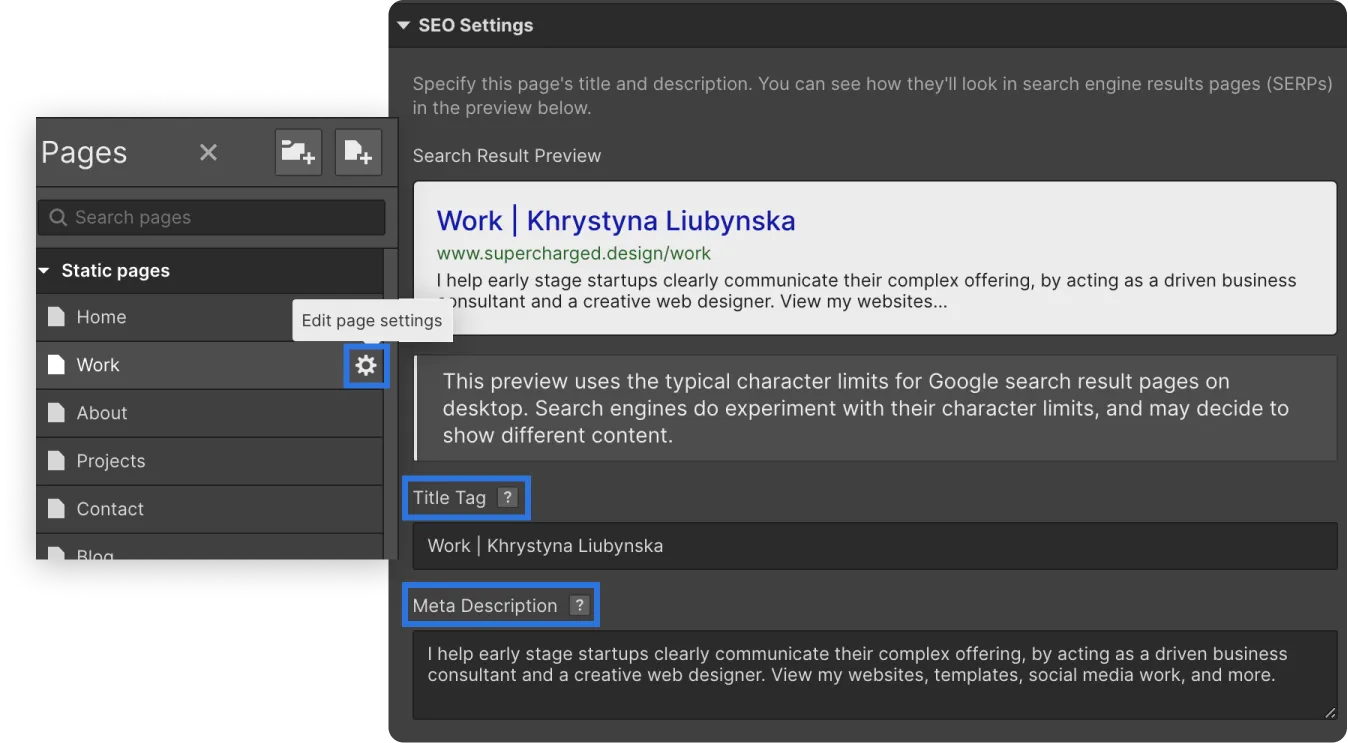Open Work page settings gear
The image size is (1348, 743).
(366, 366)
